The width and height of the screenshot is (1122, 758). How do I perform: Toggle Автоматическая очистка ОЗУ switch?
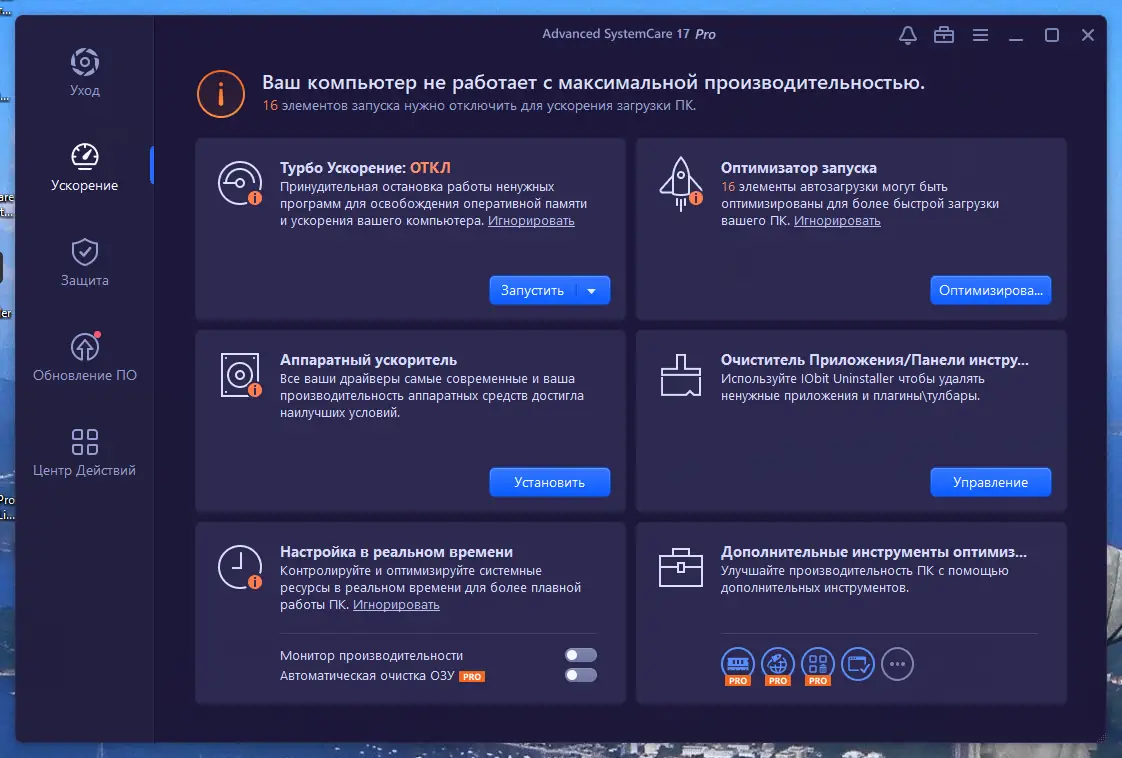click(x=581, y=676)
